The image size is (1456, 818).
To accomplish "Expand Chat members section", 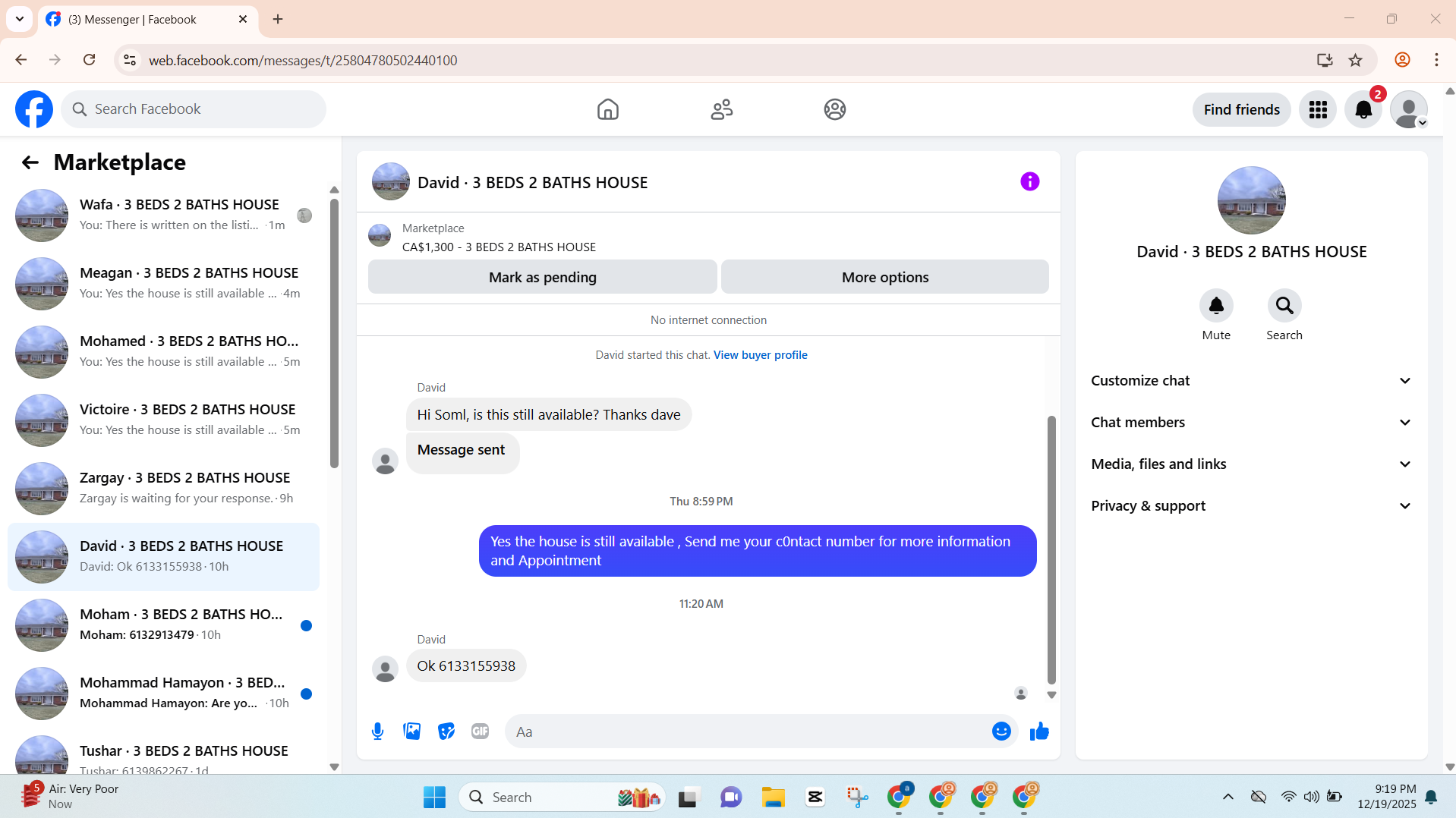I will (x=1251, y=423).
